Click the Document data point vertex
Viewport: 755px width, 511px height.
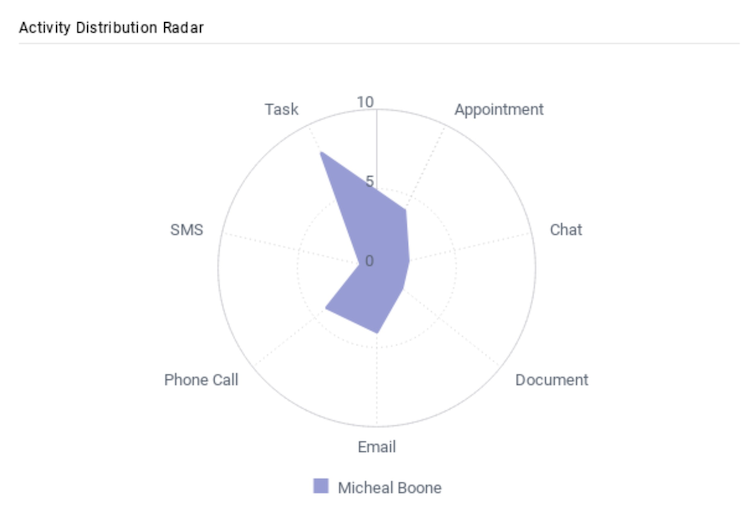tap(403, 289)
